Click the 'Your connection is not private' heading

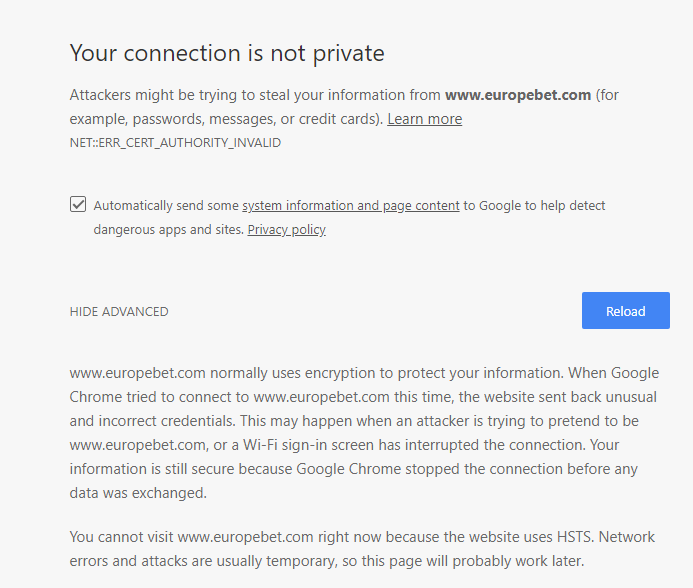click(227, 53)
